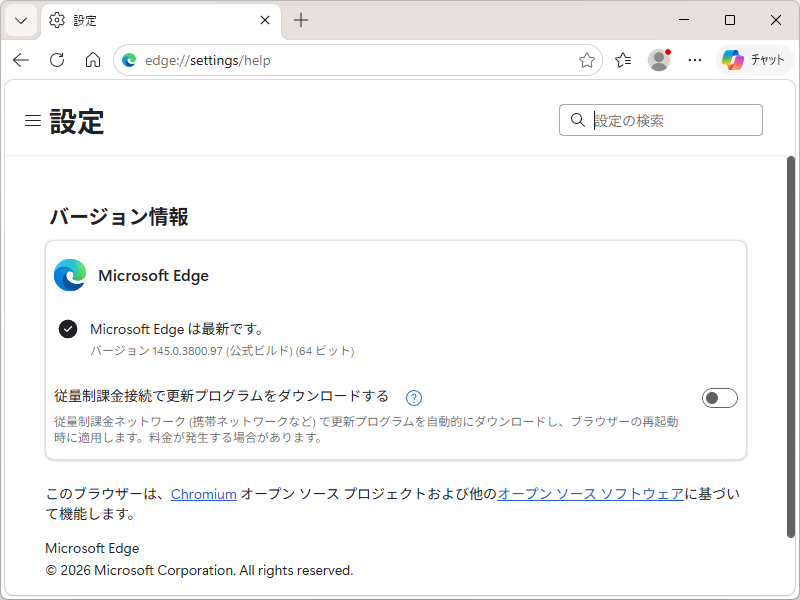The height and width of the screenshot is (600, 800).
Task: Open the browser profile avatar menu
Action: pos(659,59)
